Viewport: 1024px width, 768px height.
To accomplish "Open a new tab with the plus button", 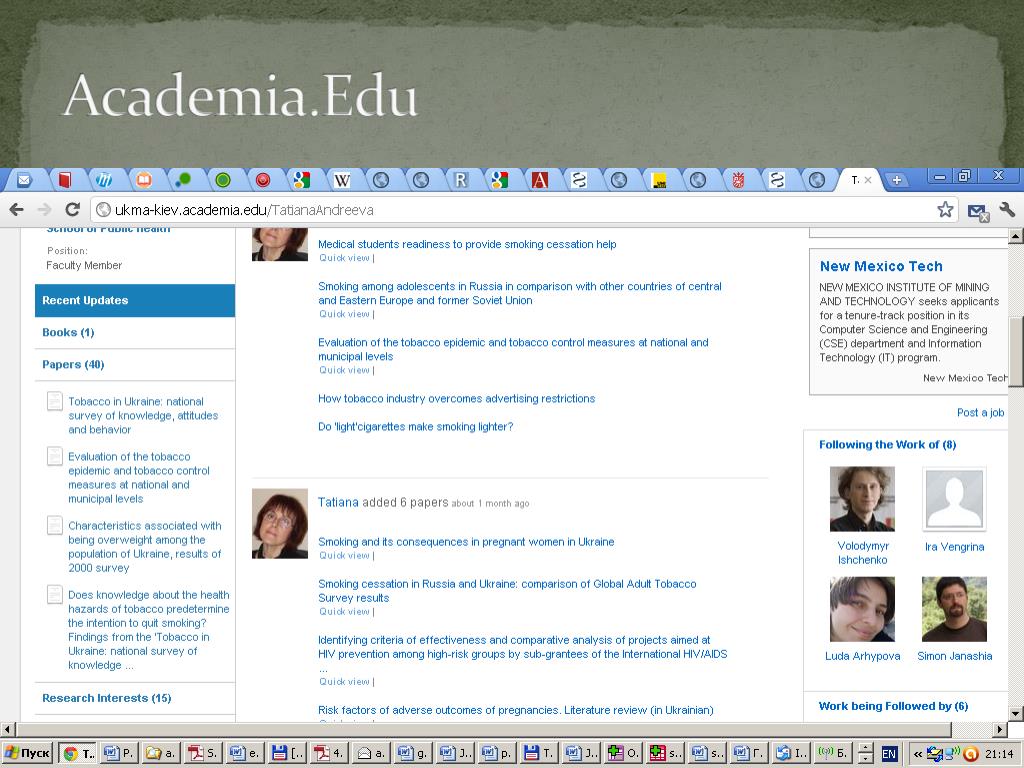I will click(x=897, y=180).
